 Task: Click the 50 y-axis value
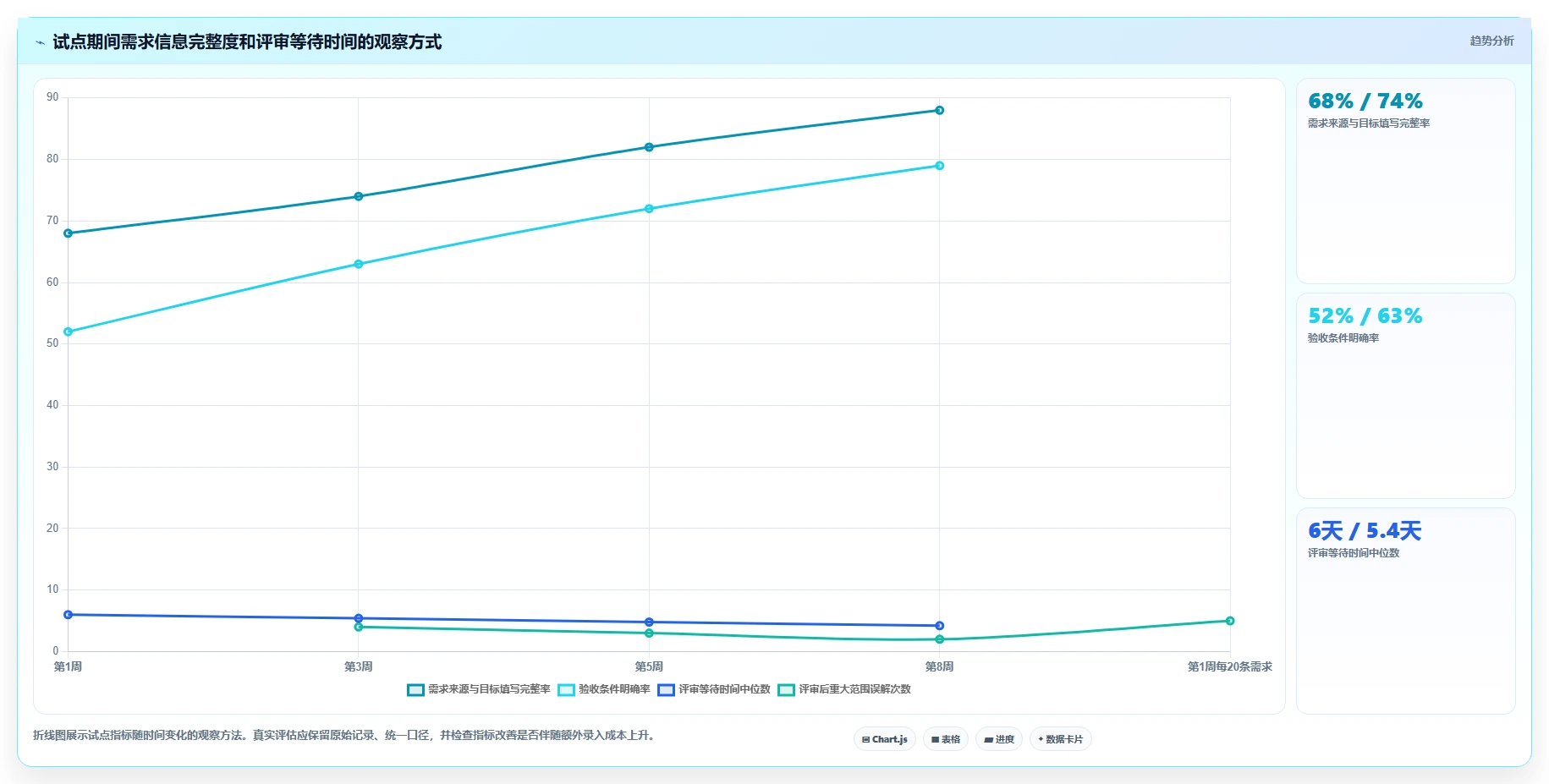tap(52, 343)
